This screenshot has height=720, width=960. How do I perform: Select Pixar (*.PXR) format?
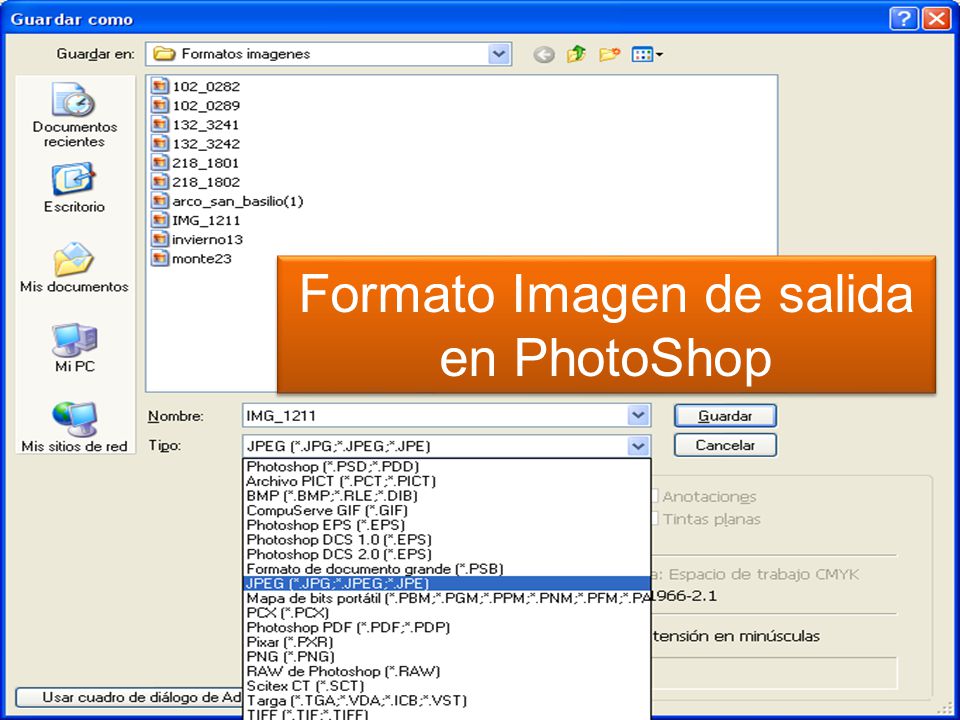point(447,642)
